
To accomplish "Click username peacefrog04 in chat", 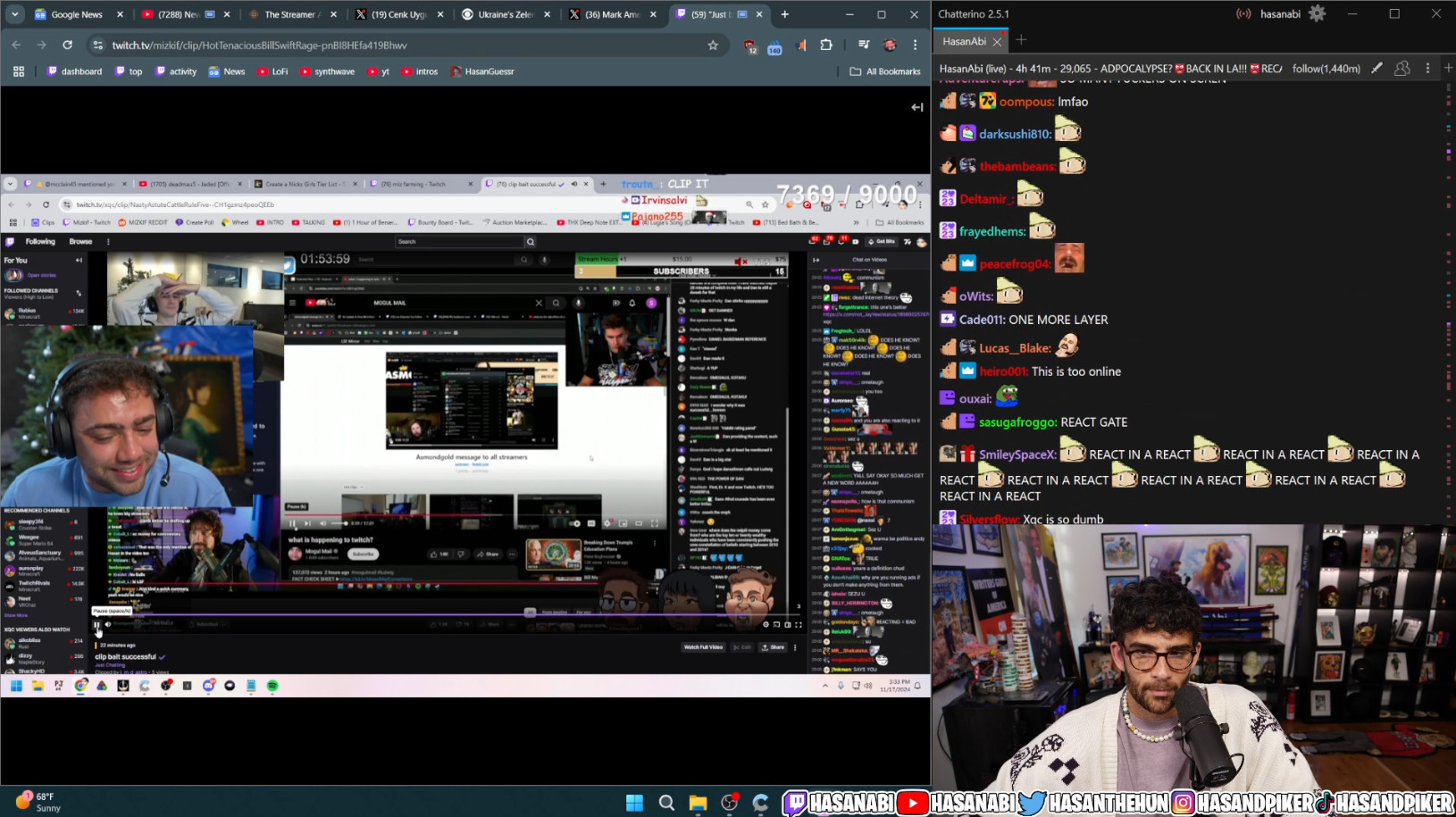I will coord(1015,263).
